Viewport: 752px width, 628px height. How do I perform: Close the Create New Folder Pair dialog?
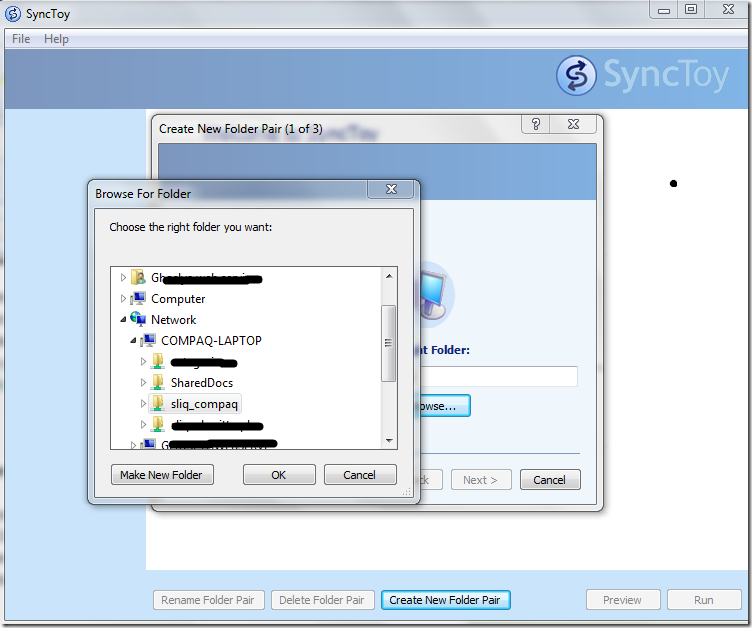tap(573, 124)
